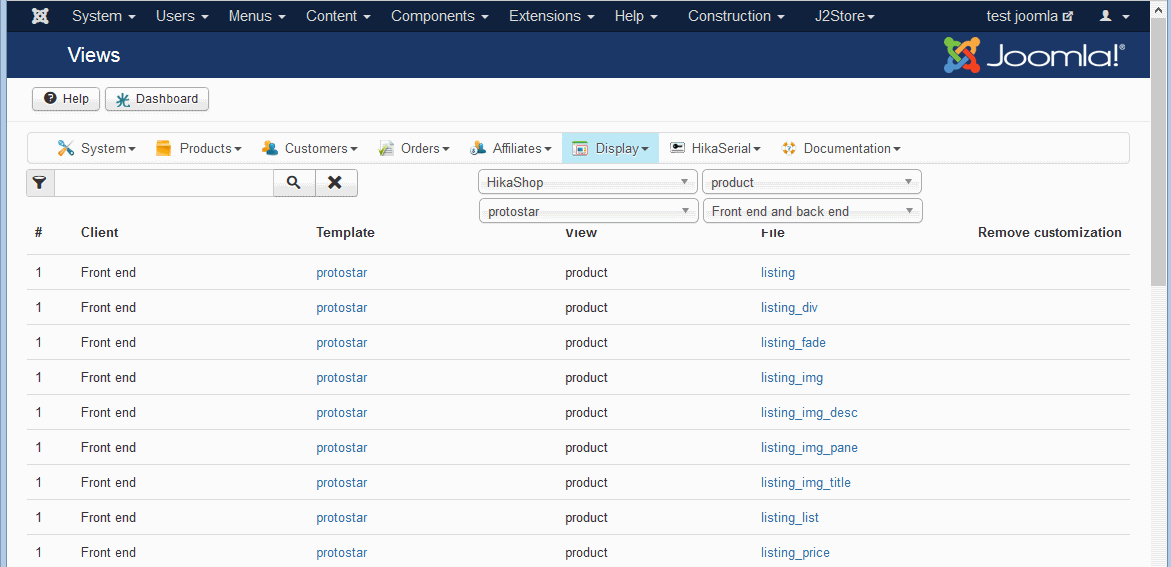
Task: Click the HikaSerial key icon
Action: tap(677, 148)
